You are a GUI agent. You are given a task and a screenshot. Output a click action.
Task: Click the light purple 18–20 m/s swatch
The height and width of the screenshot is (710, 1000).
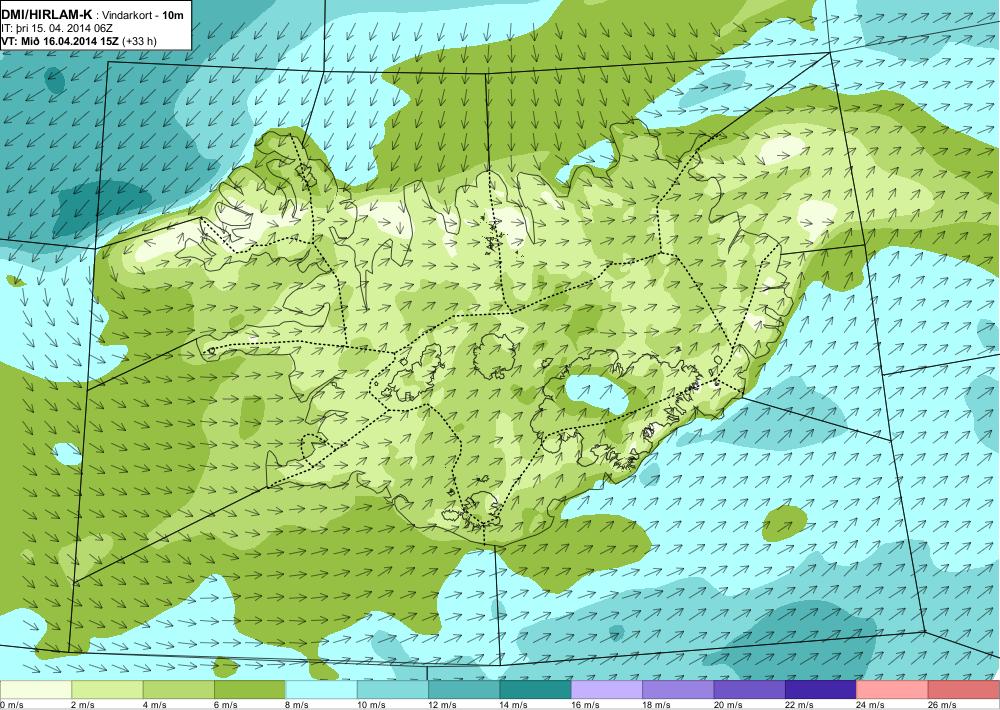tap(679, 690)
